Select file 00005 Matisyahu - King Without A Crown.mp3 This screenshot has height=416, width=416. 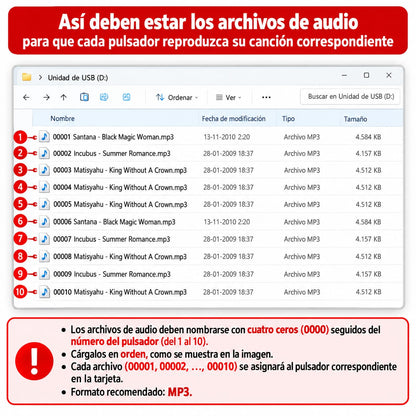click(120, 204)
